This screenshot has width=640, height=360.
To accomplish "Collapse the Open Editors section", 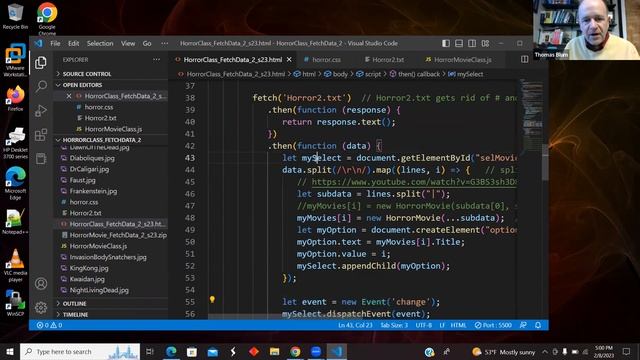I will click(x=111, y=85).
